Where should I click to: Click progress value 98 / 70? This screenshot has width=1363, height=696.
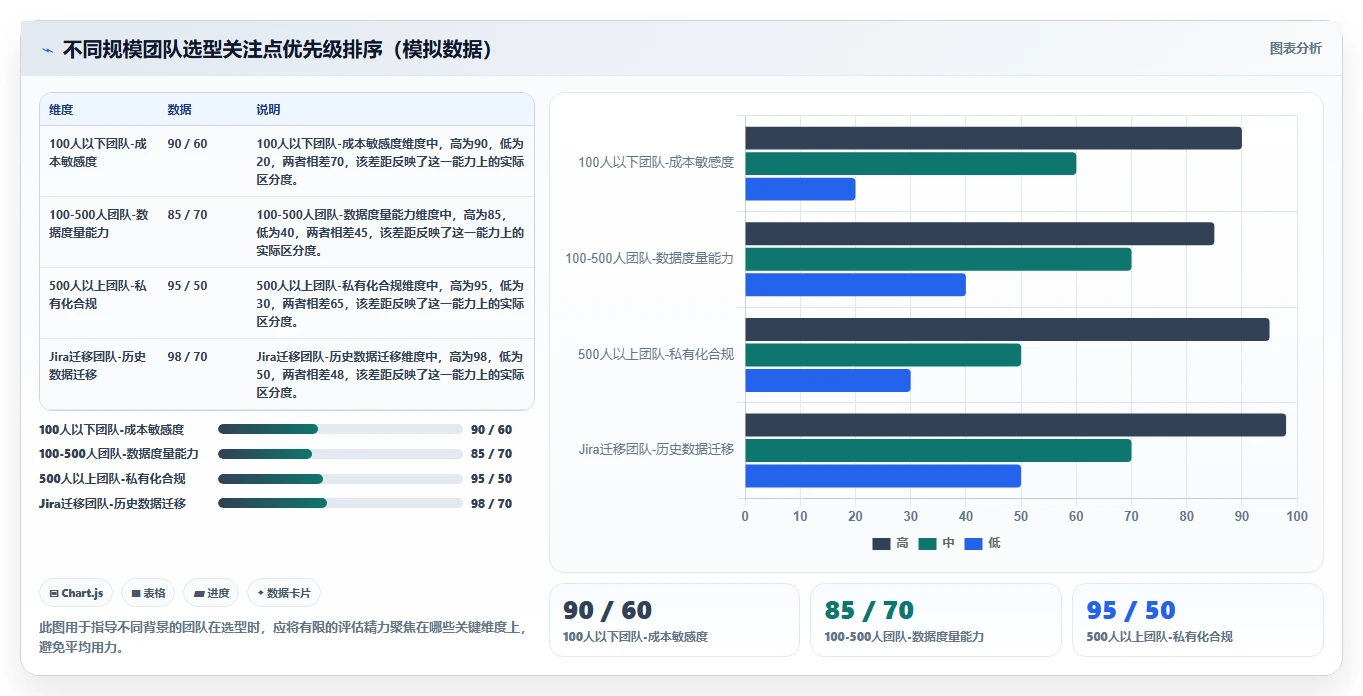[491, 504]
